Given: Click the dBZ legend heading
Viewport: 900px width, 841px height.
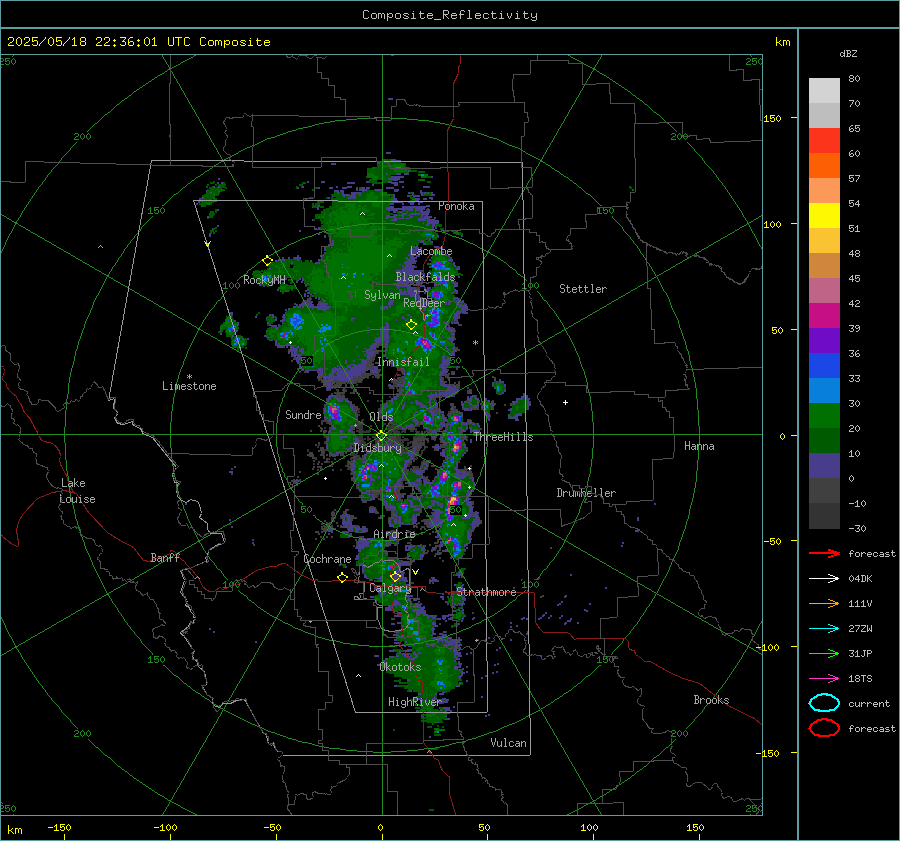Looking at the screenshot, I should click(848, 54).
